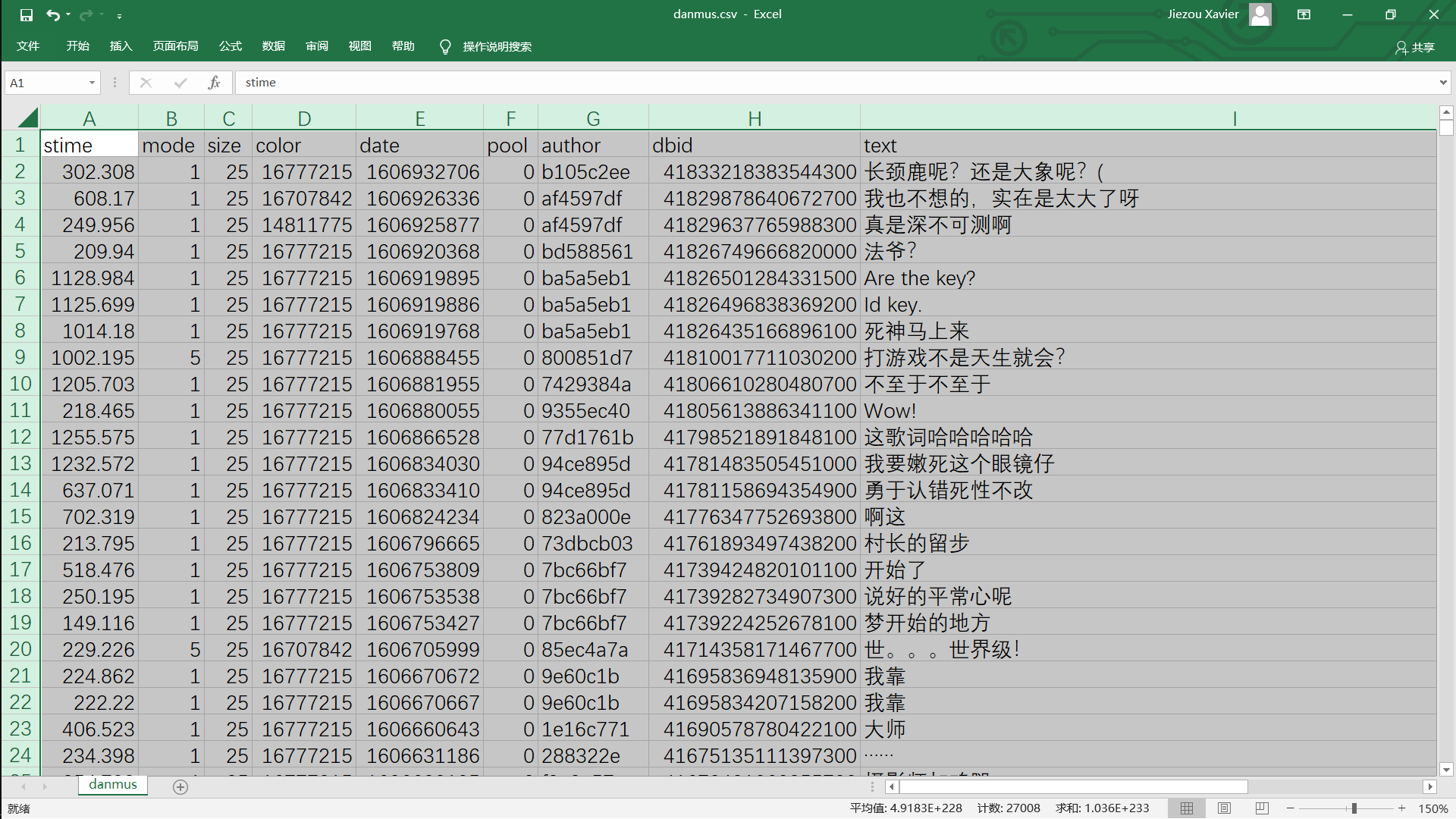Click the Undo arrow icon

(52, 14)
